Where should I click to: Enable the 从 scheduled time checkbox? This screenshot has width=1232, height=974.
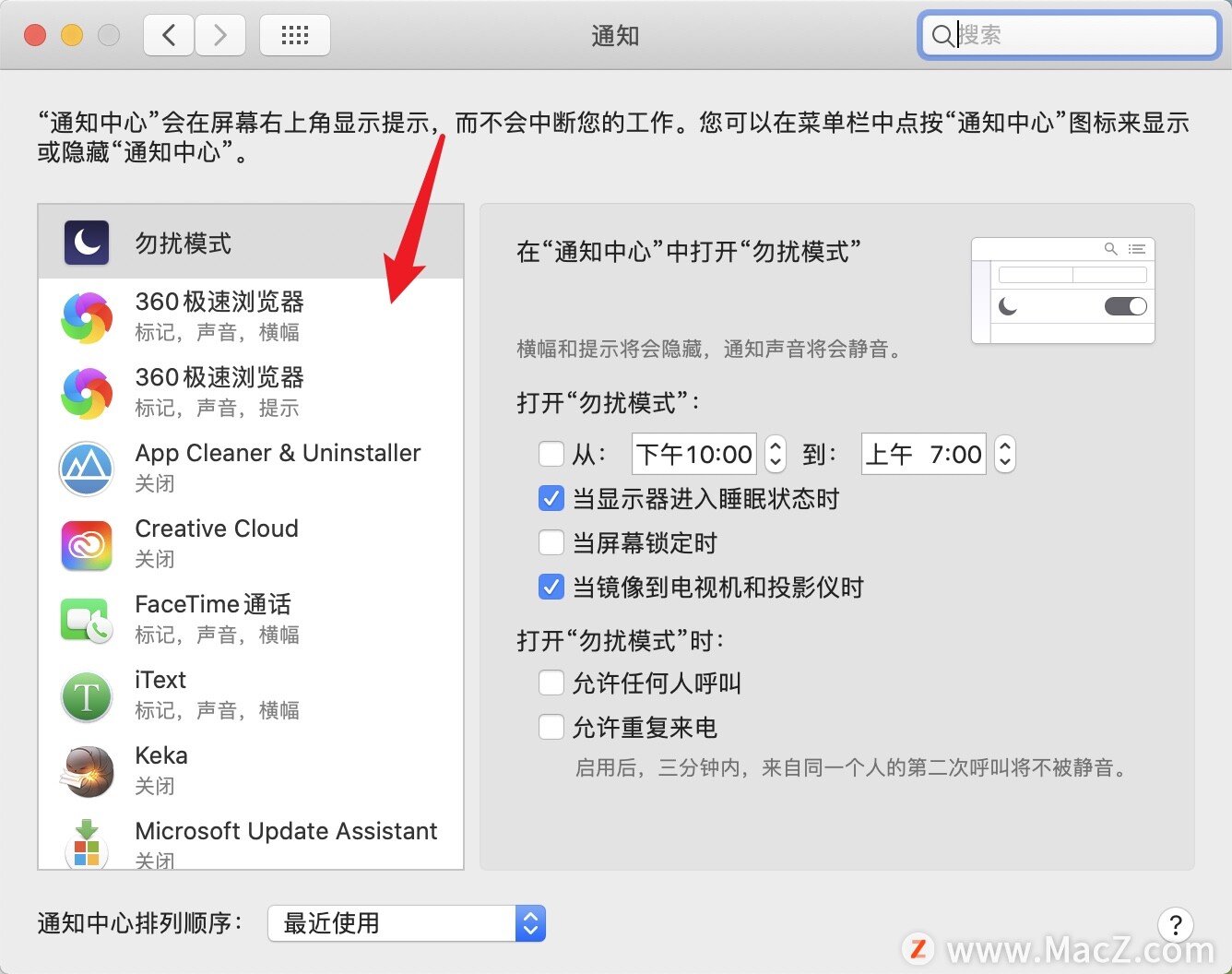tap(551, 454)
